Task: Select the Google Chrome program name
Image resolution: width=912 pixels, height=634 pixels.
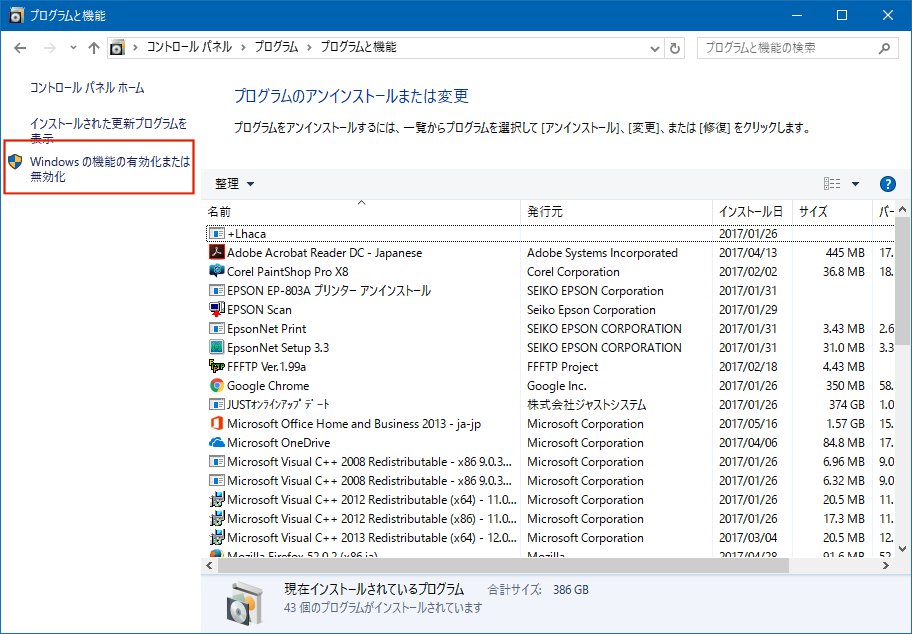Action: (268, 386)
